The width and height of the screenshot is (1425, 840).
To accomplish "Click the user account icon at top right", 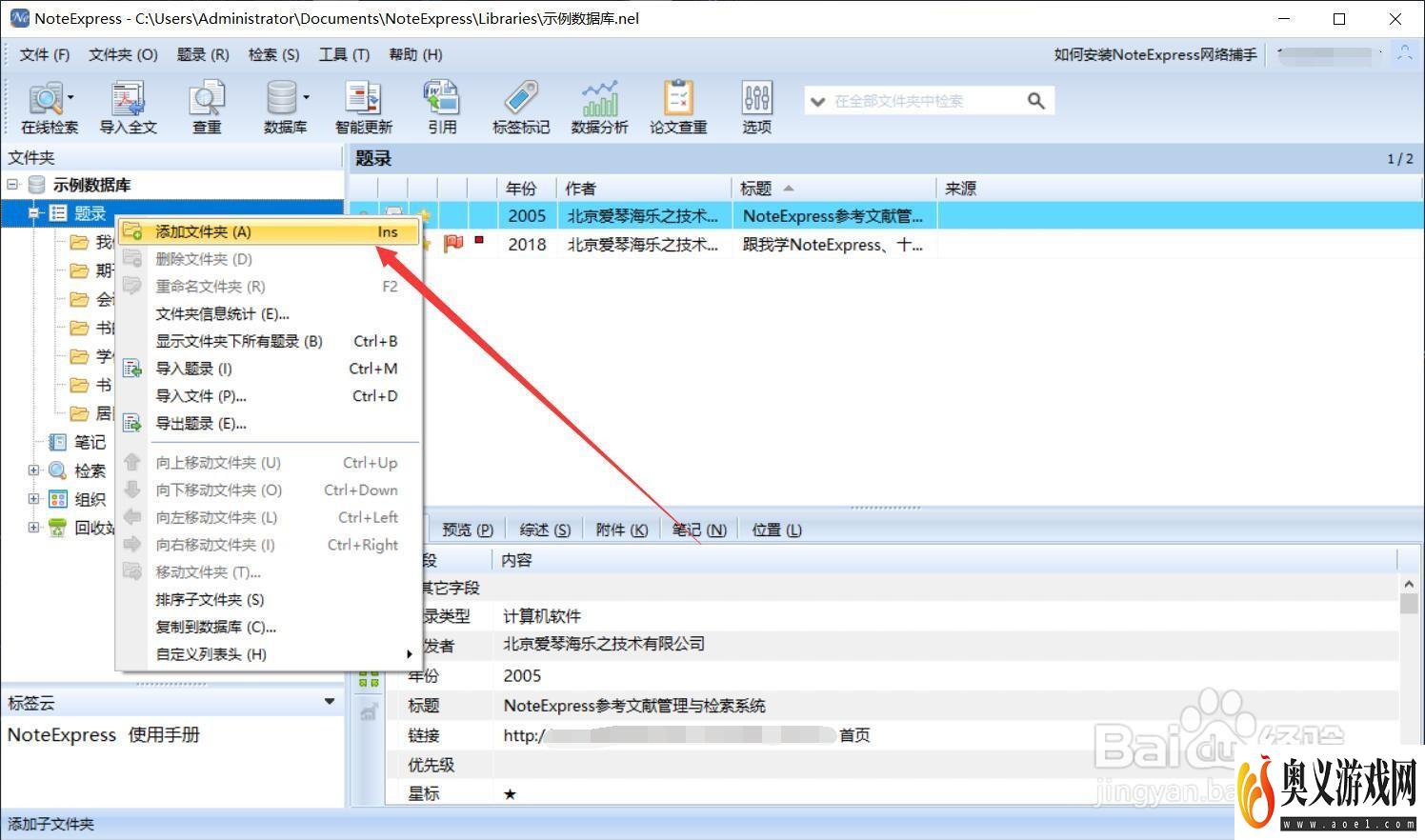I will 1404,54.
